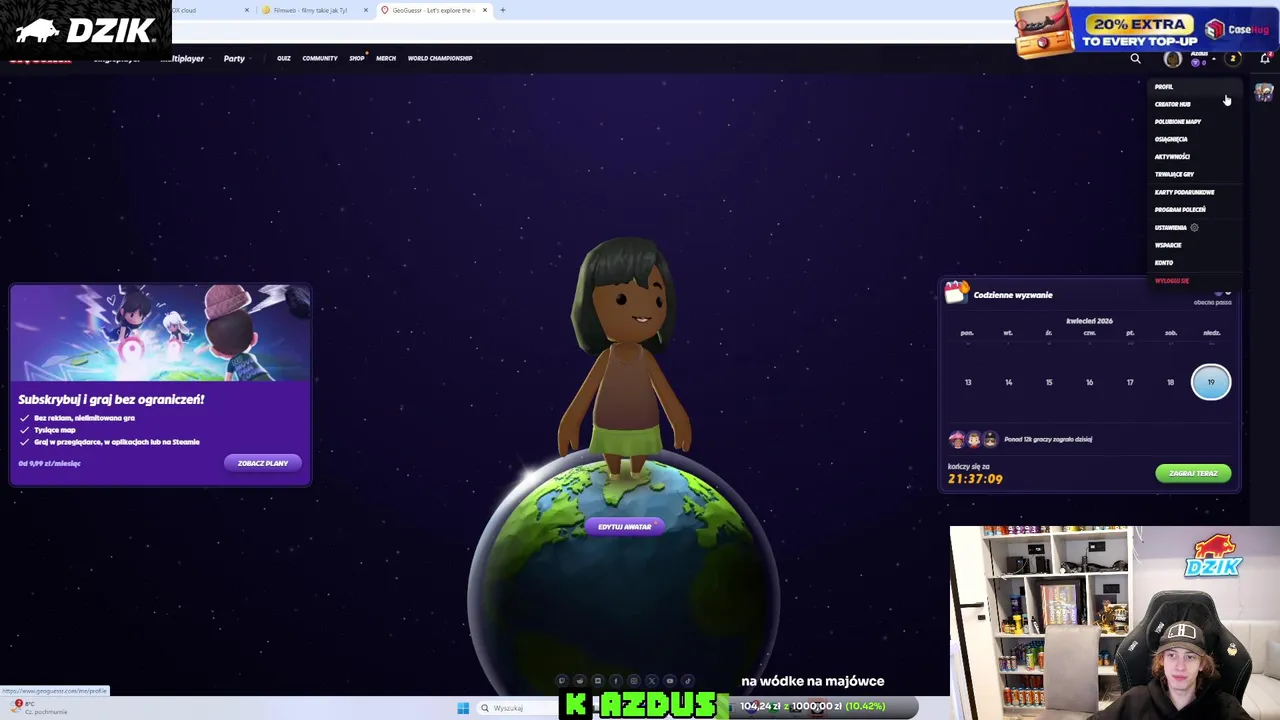Image resolution: width=1280 pixels, height=720 pixels.
Task: Open the Instagram footer icon
Action: [x=634, y=681]
